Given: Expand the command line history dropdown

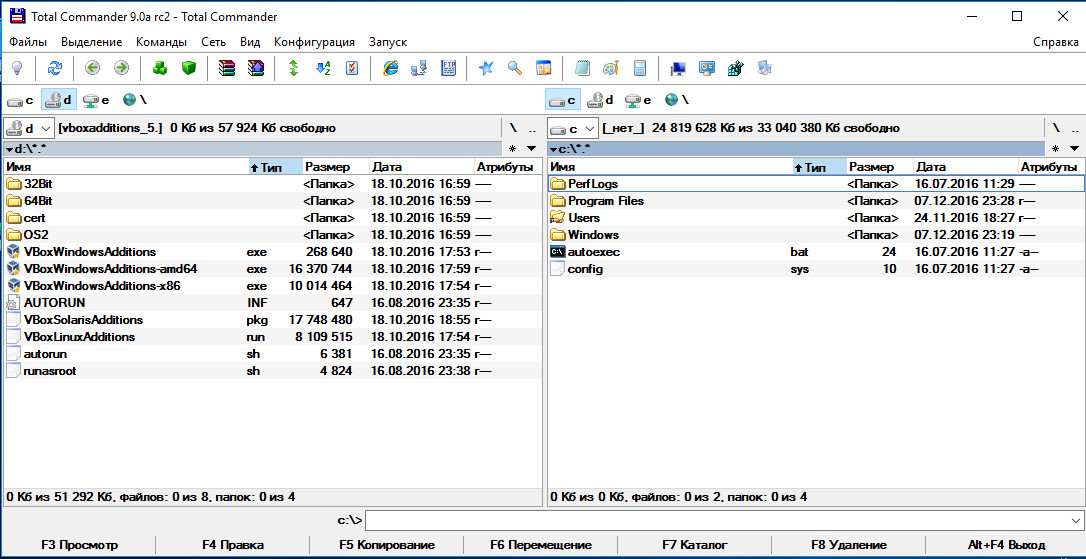Looking at the screenshot, I should [1075, 520].
